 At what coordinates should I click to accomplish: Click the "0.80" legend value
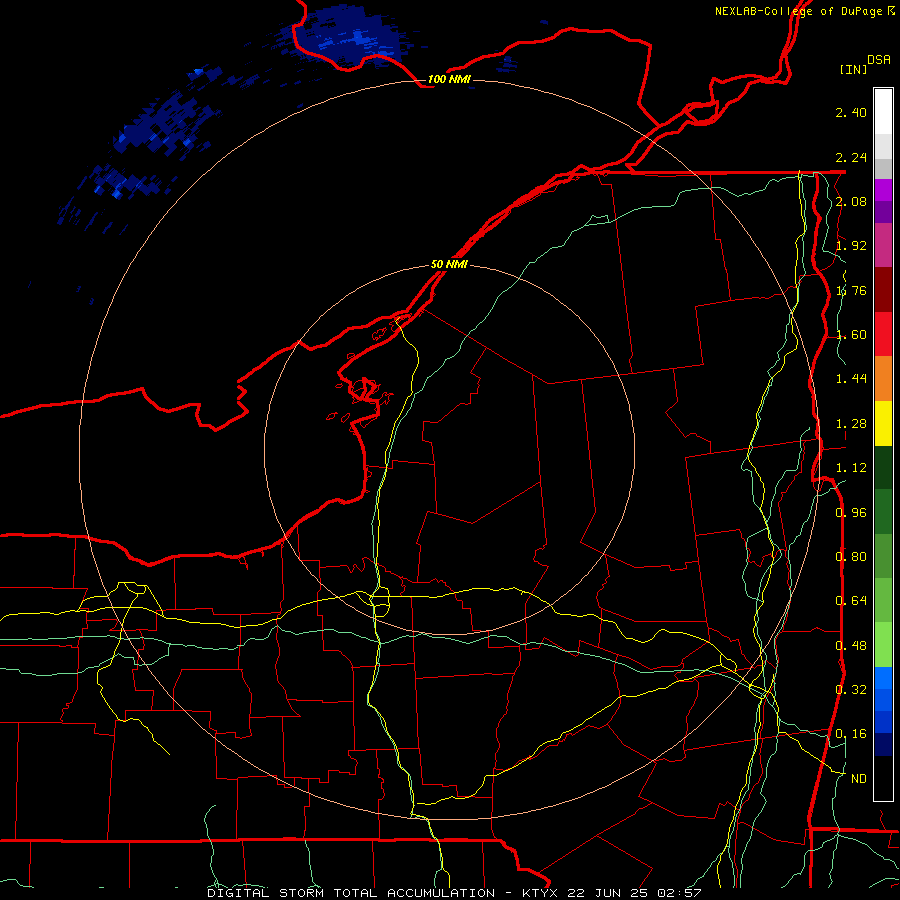(x=851, y=557)
